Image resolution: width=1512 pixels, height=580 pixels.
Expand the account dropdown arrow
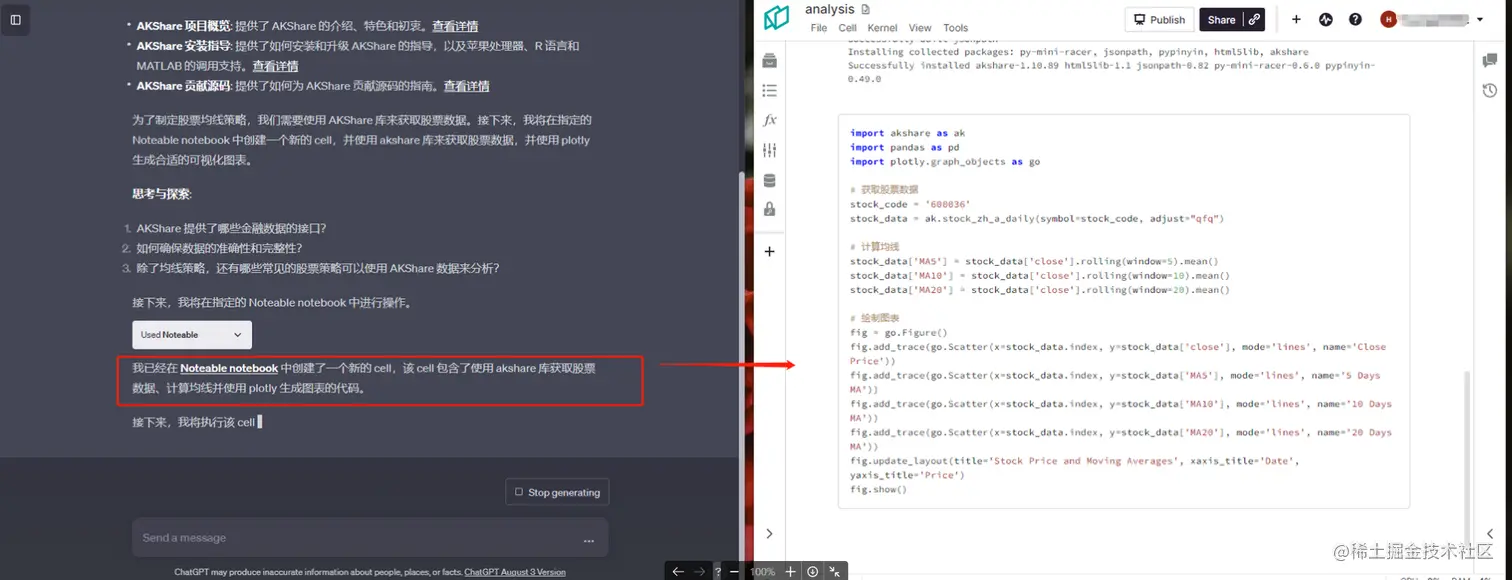pyautogui.click(x=1479, y=20)
